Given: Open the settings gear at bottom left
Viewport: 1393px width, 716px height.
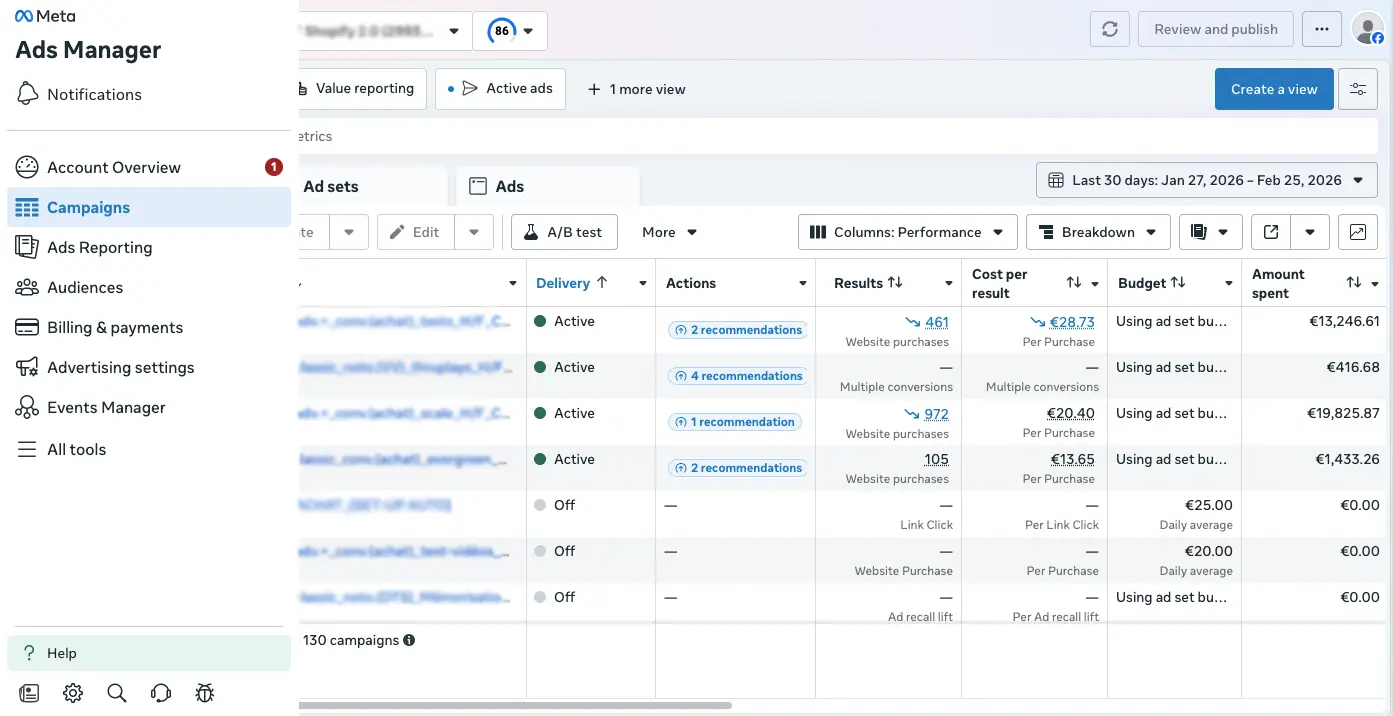Looking at the screenshot, I should coord(72,692).
